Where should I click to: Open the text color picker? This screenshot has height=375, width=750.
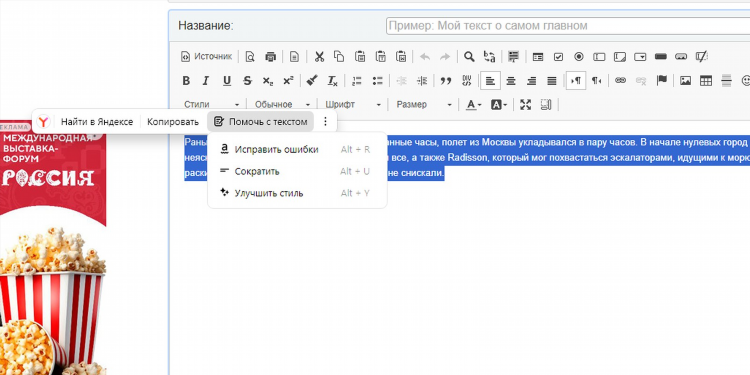pos(474,104)
